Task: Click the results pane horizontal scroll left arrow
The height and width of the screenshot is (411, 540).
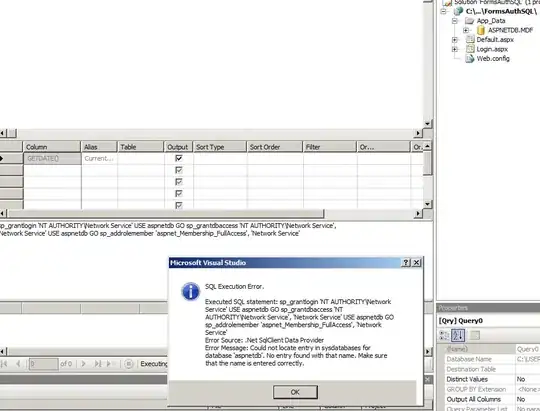Action: tap(3, 352)
